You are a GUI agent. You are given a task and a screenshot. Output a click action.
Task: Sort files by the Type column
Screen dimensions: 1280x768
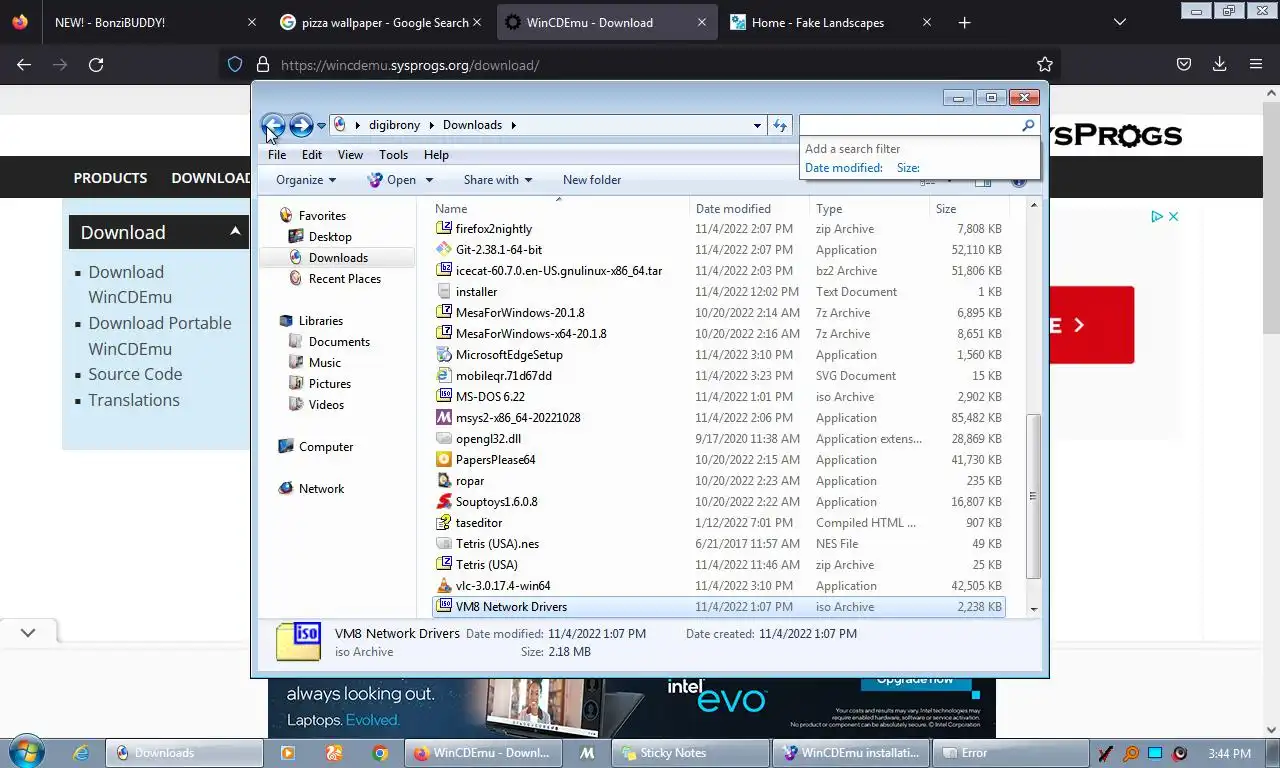click(x=869, y=209)
